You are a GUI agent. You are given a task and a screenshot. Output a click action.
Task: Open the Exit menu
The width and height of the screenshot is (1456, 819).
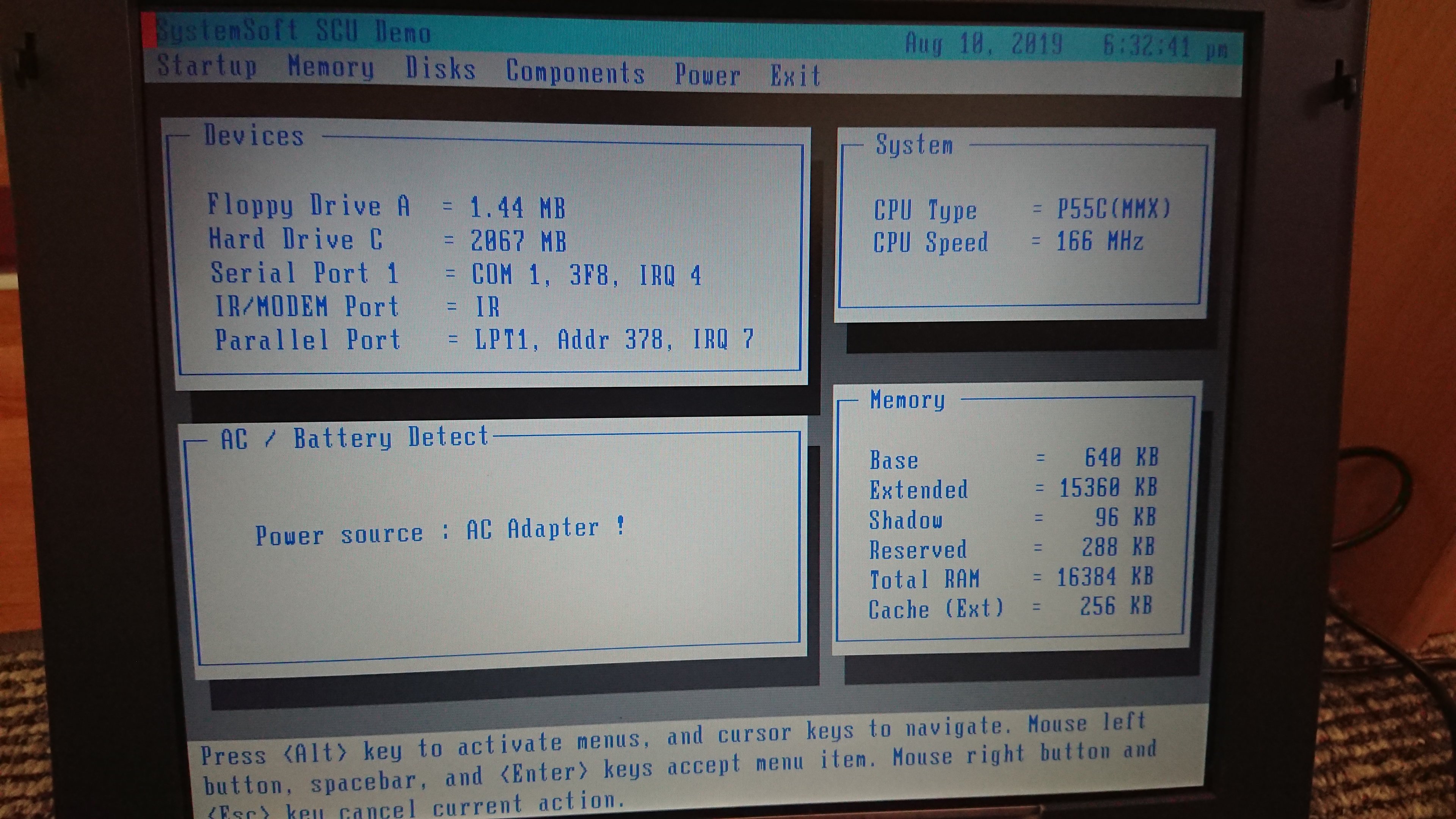click(x=795, y=76)
